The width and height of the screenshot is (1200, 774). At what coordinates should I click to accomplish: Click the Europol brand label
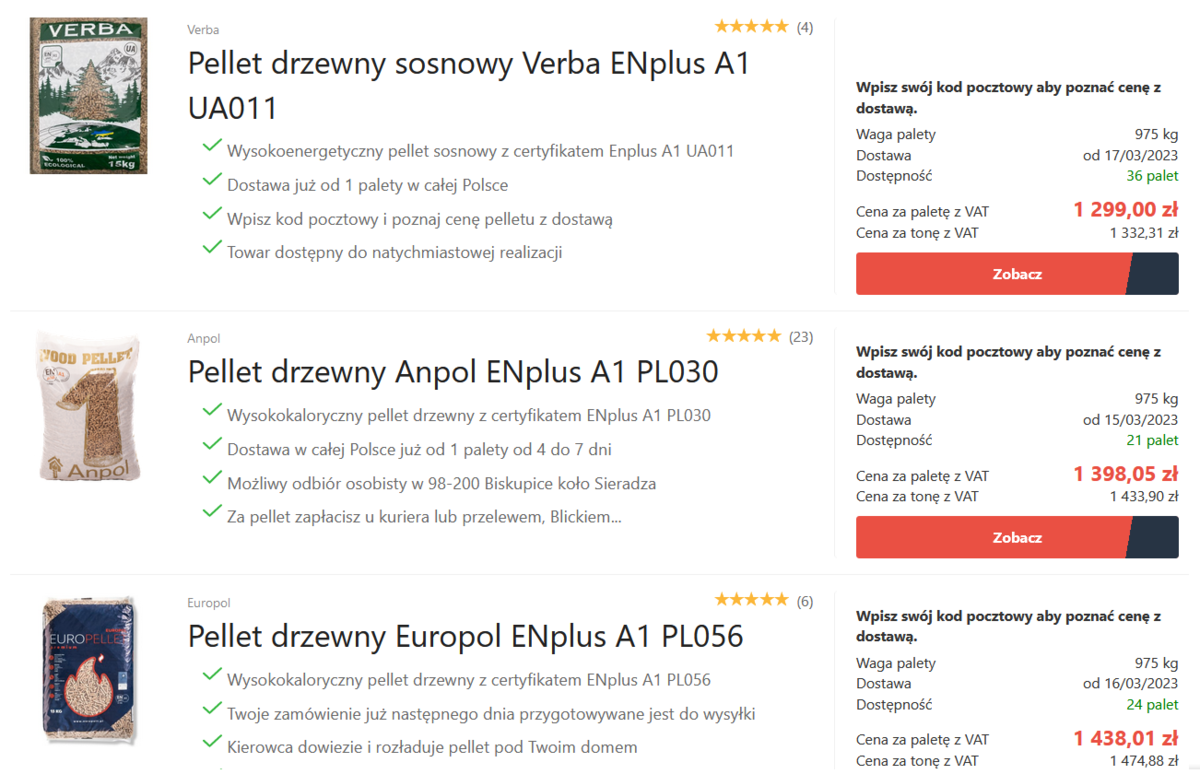tap(209, 603)
